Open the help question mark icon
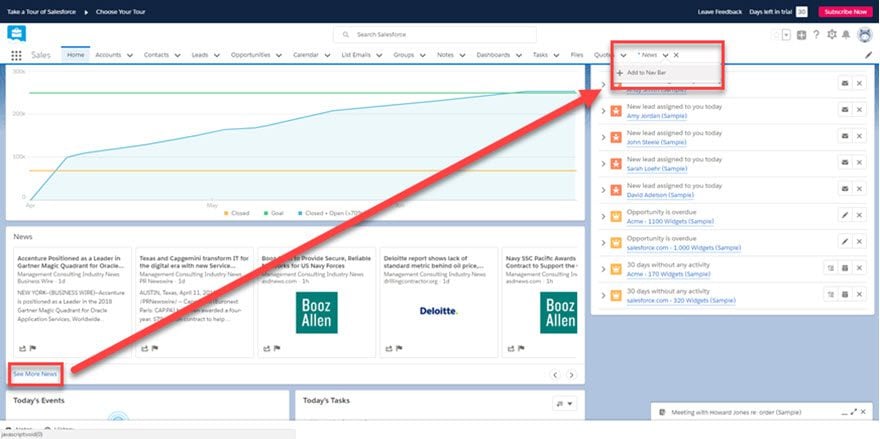880x439 pixels. pos(816,35)
